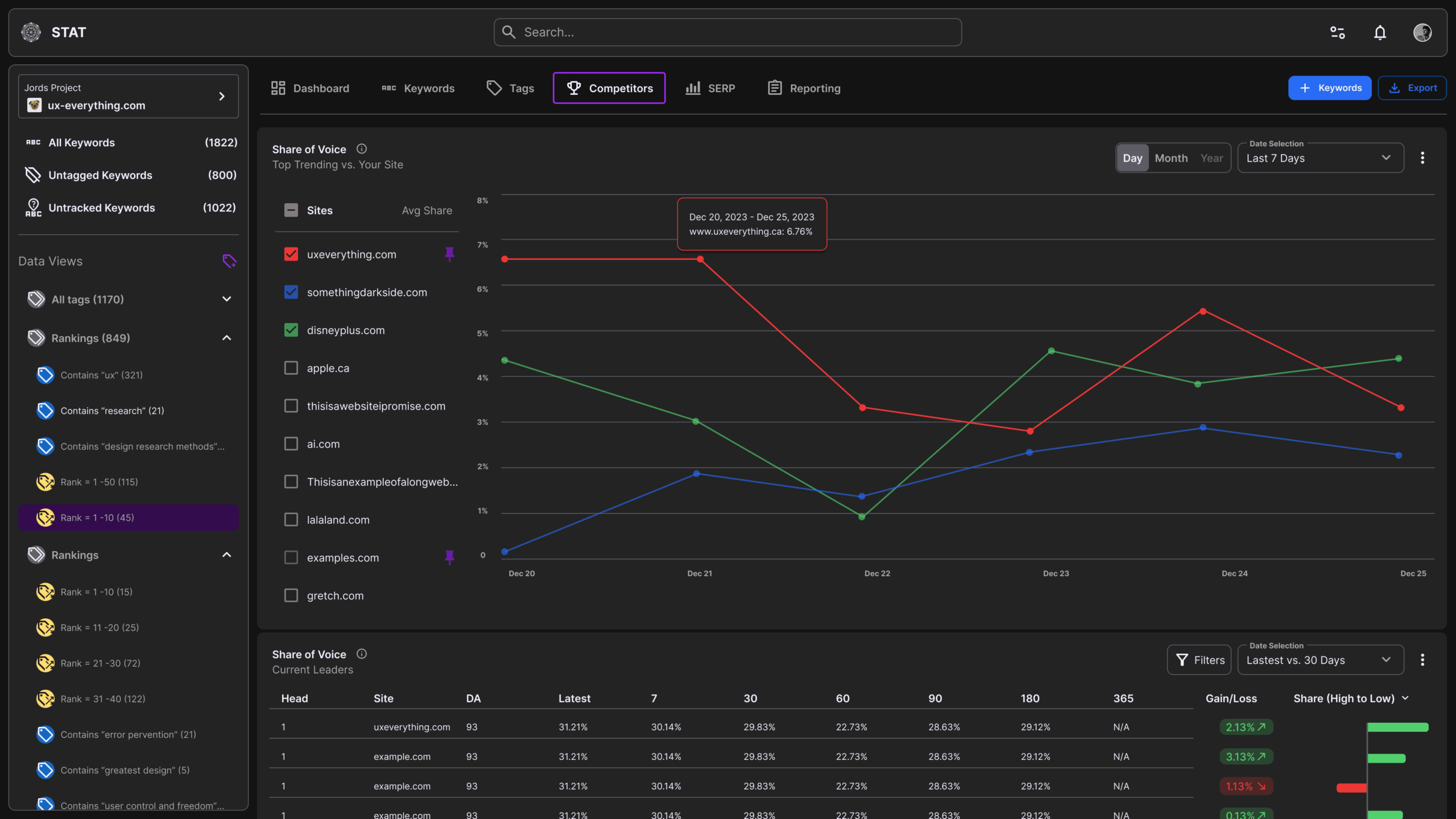Image resolution: width=1456 pixels, height=819 pixels.
Task: Toggle the Sites select-all checkbox
Action: [291, 210]
